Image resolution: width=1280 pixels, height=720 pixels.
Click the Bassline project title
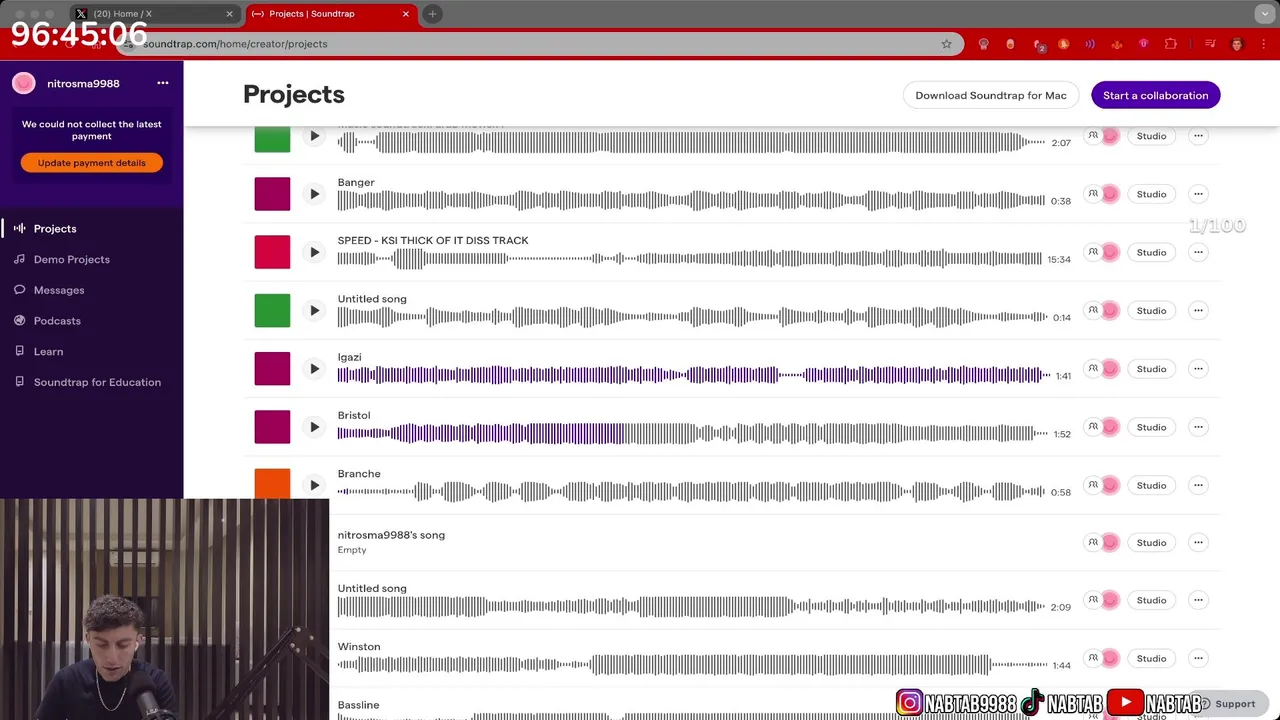(358, 705)
